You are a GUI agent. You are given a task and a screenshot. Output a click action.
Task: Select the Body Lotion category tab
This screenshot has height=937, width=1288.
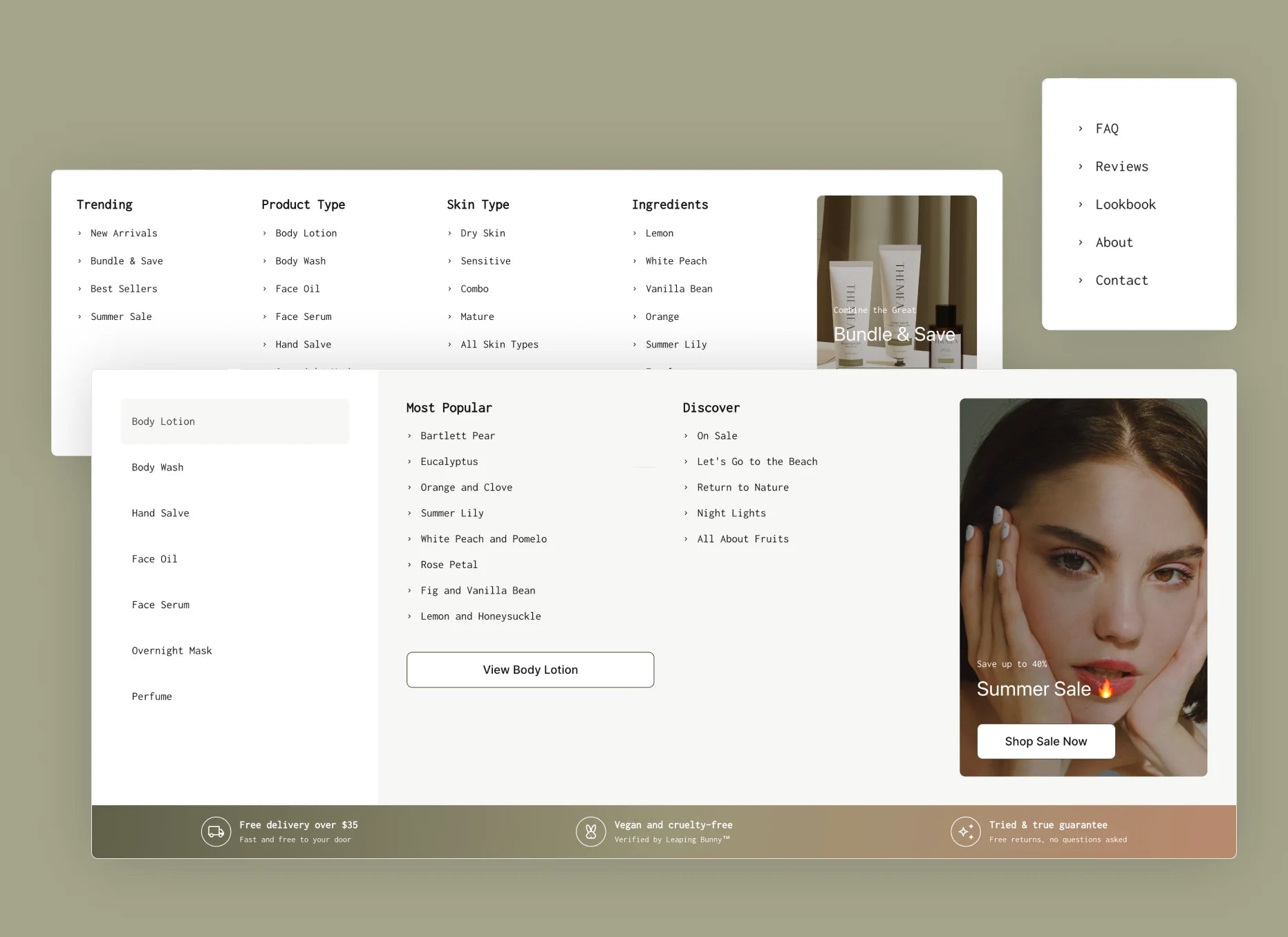point(234,422)
